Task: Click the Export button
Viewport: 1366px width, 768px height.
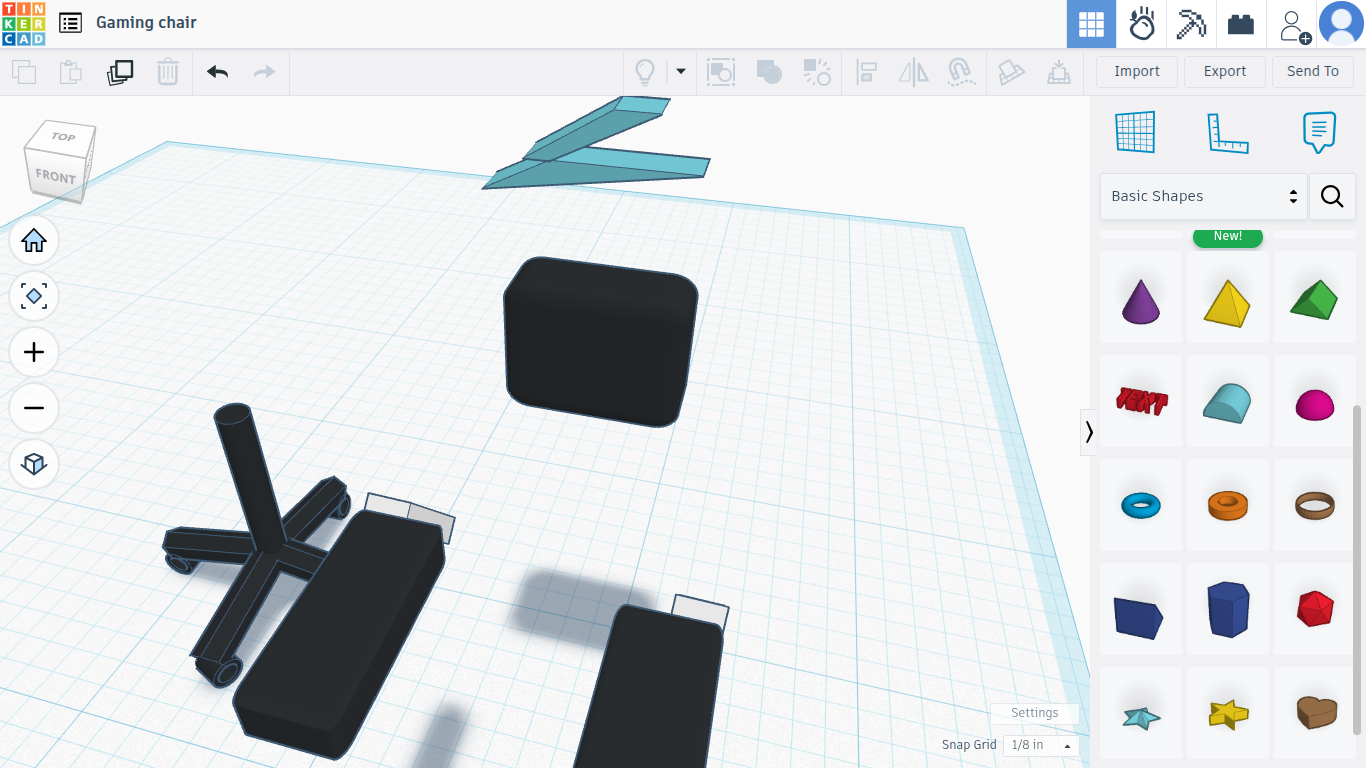Action: (x=1224, y=71)
